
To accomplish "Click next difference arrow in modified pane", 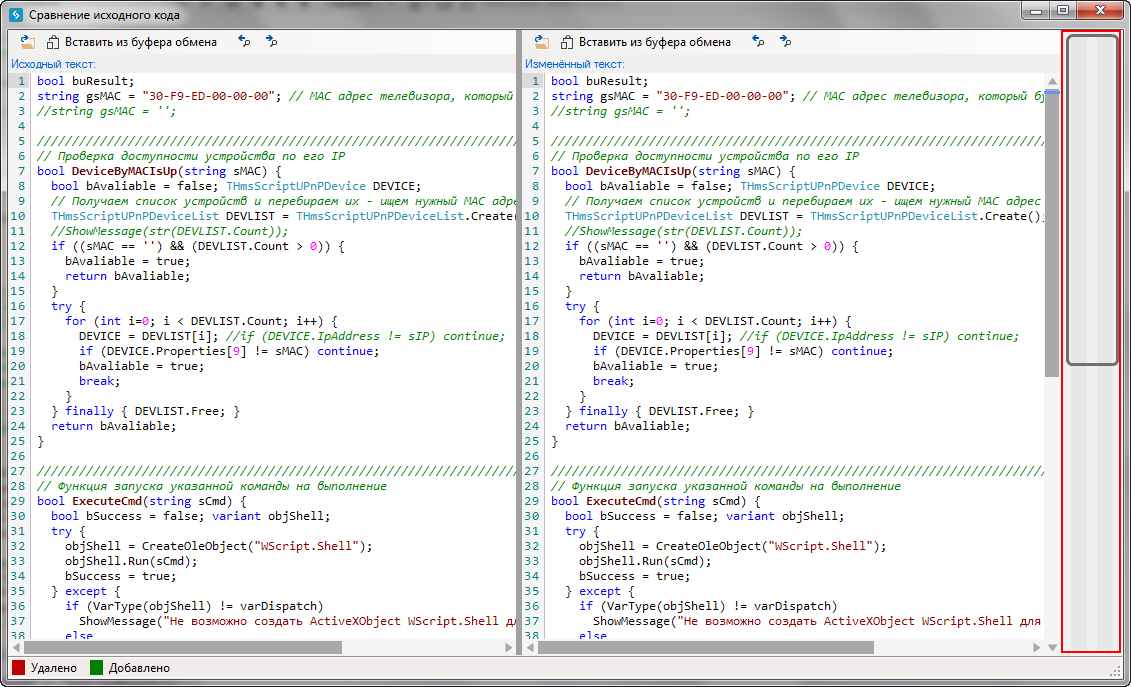I will tap(785, 42).
